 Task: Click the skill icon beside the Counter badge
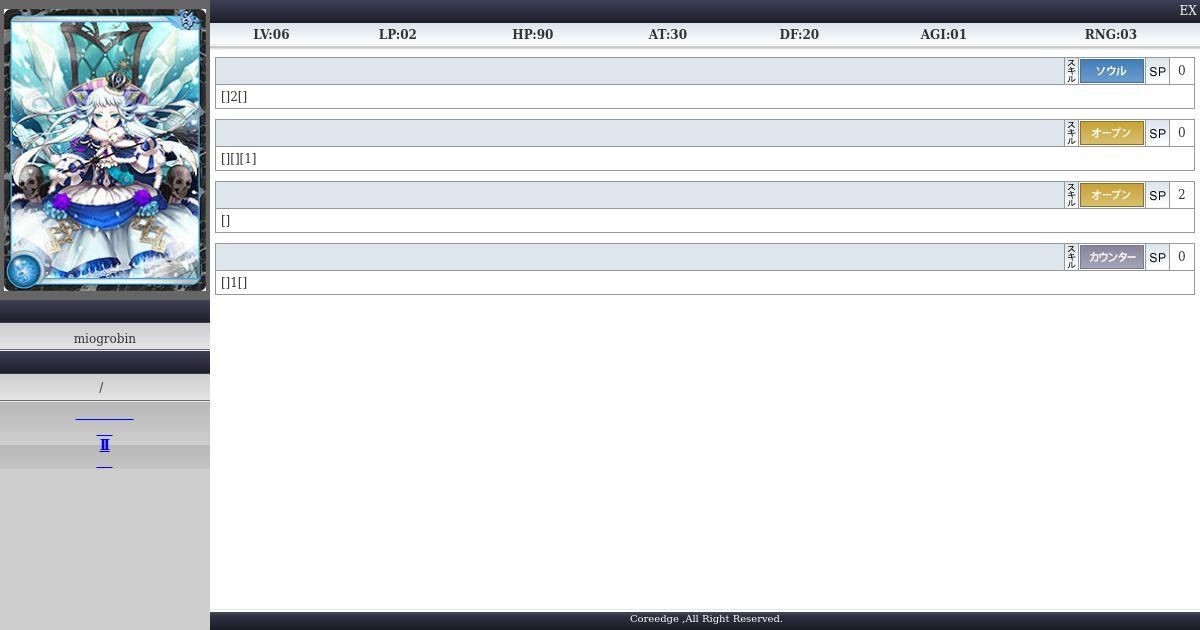1071,257
